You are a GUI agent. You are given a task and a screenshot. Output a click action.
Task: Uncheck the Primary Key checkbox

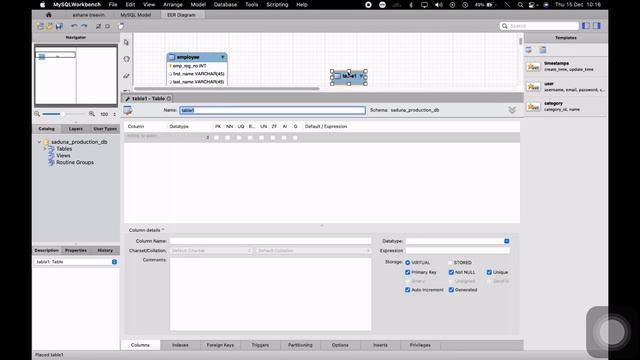pyautogui.click(x=407, y=272)
